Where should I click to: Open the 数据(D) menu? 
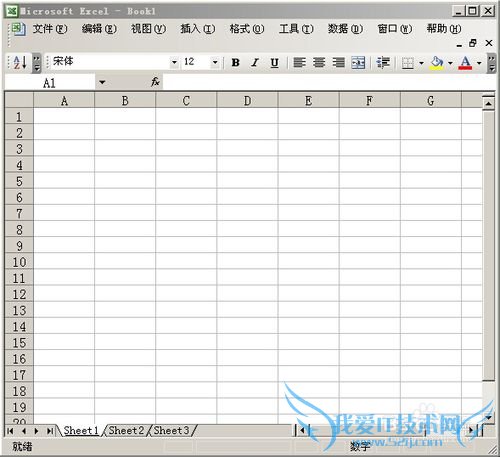coord(345,29)
